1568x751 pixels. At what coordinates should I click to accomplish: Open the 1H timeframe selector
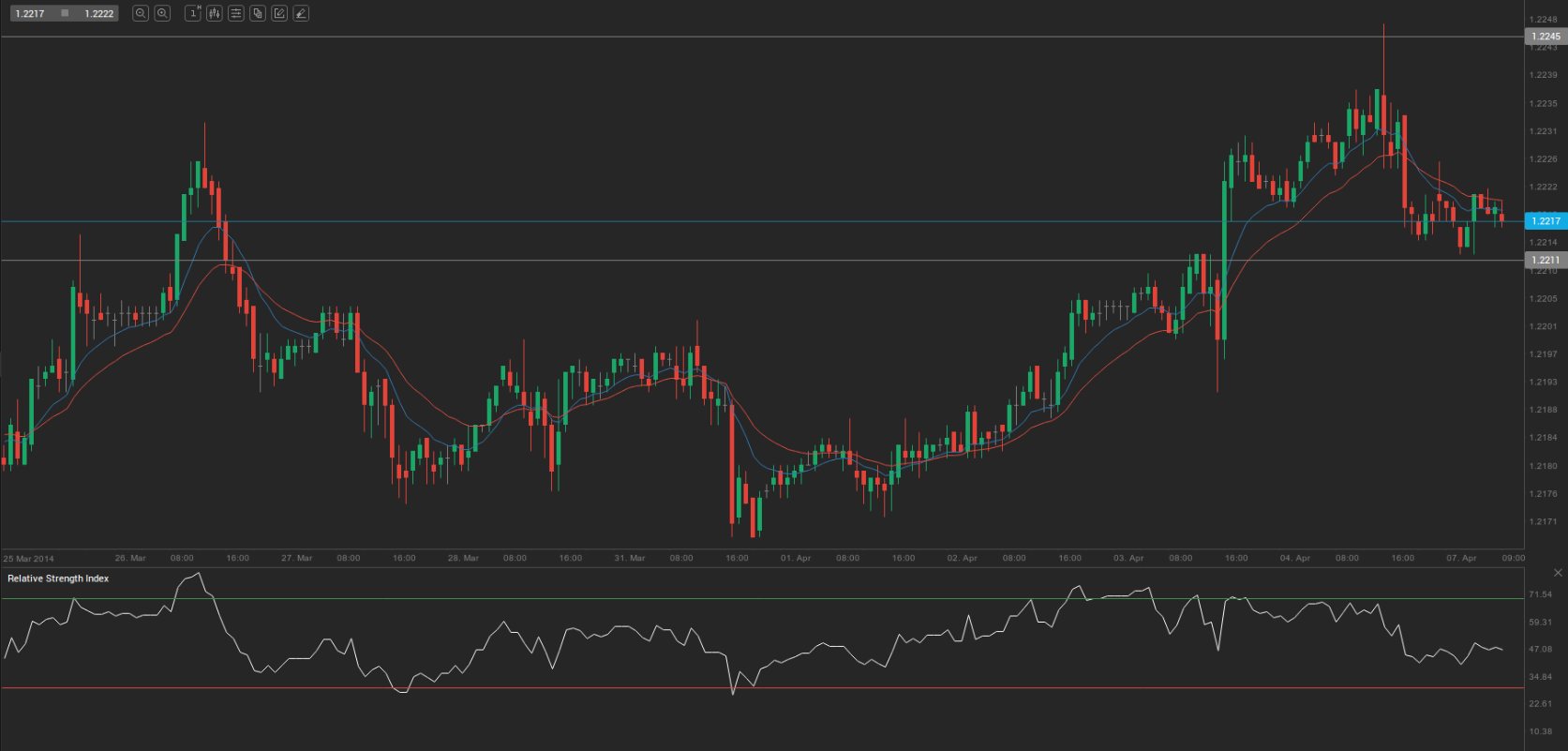[193, 13]
